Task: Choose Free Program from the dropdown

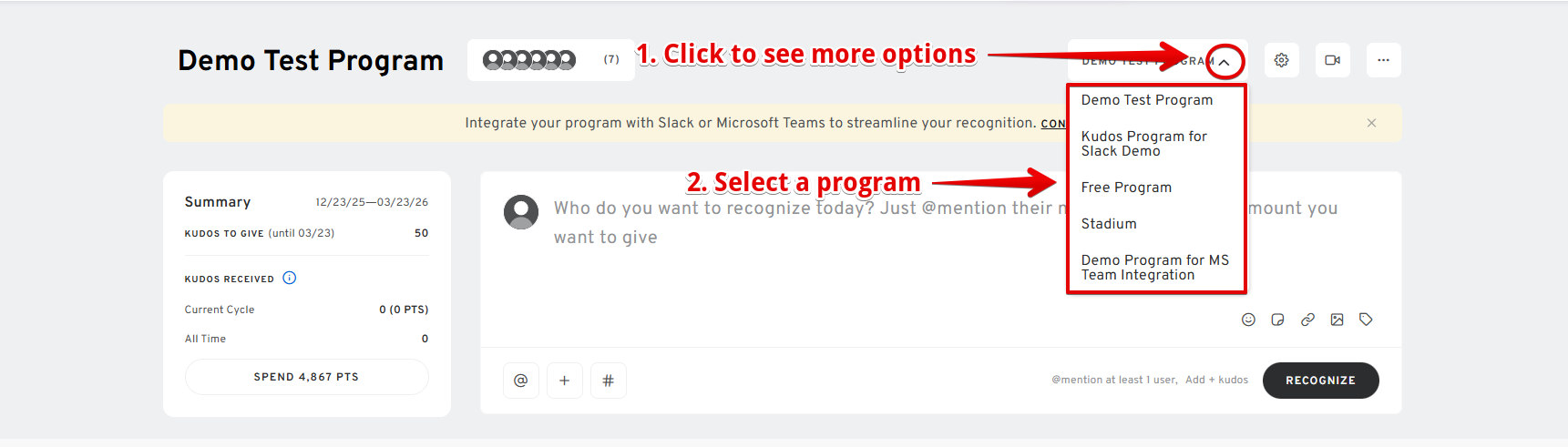Action: click(x=1126, y=188)
